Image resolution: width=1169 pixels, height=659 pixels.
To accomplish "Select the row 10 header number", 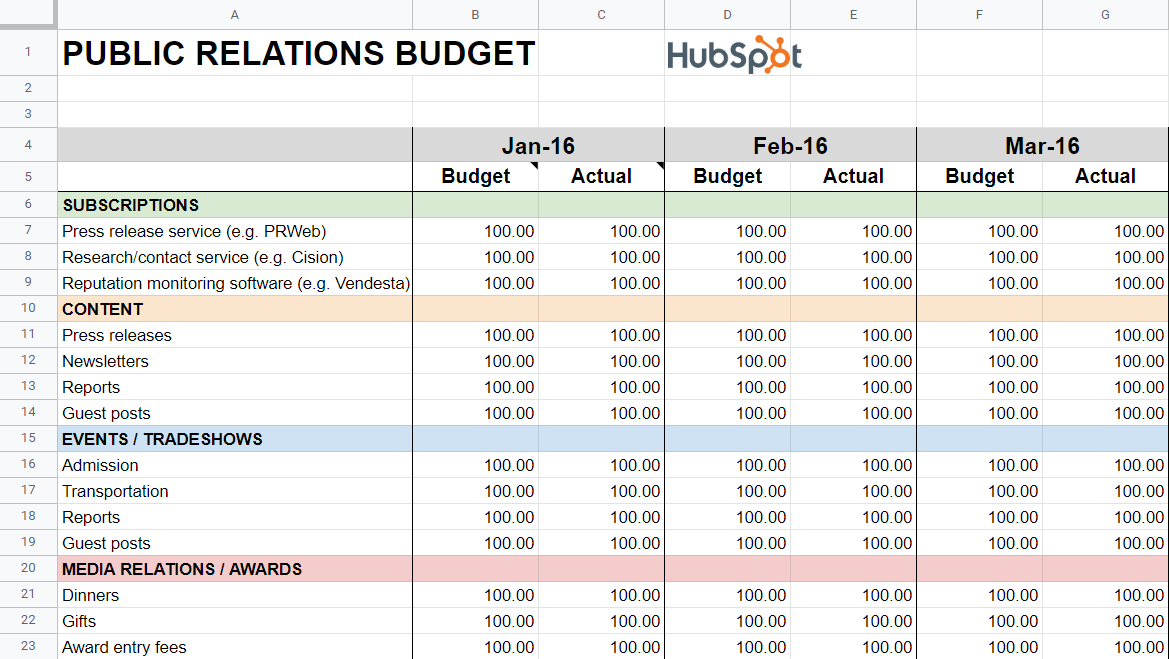I will coord(28,309).
